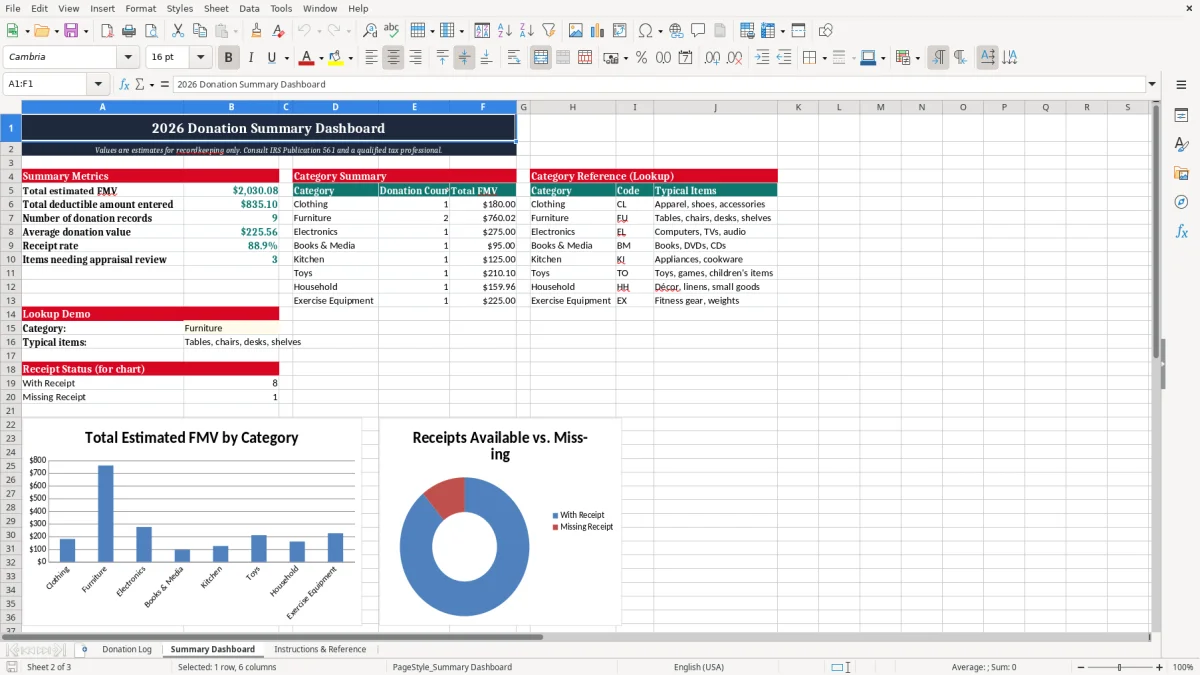Click the Export as PDF icon

pos(107,31)
